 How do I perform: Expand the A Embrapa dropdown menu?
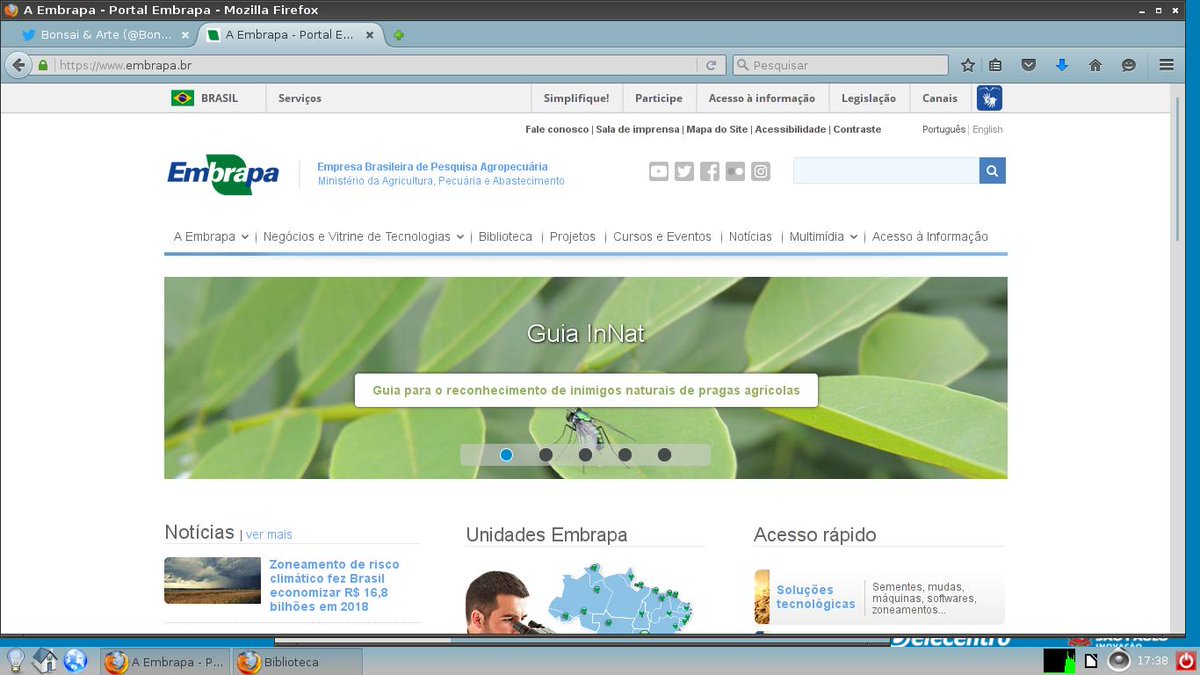click(x=211, y=237)
